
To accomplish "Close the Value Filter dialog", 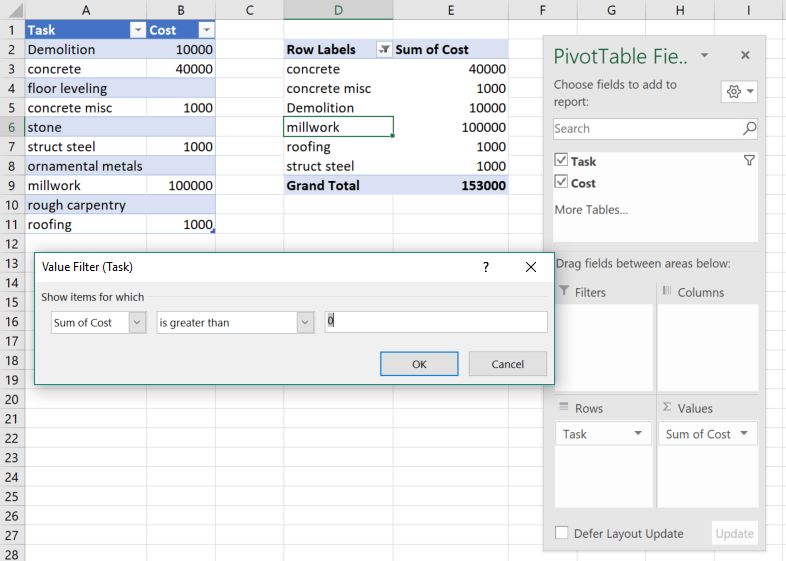I will point(531,267).
